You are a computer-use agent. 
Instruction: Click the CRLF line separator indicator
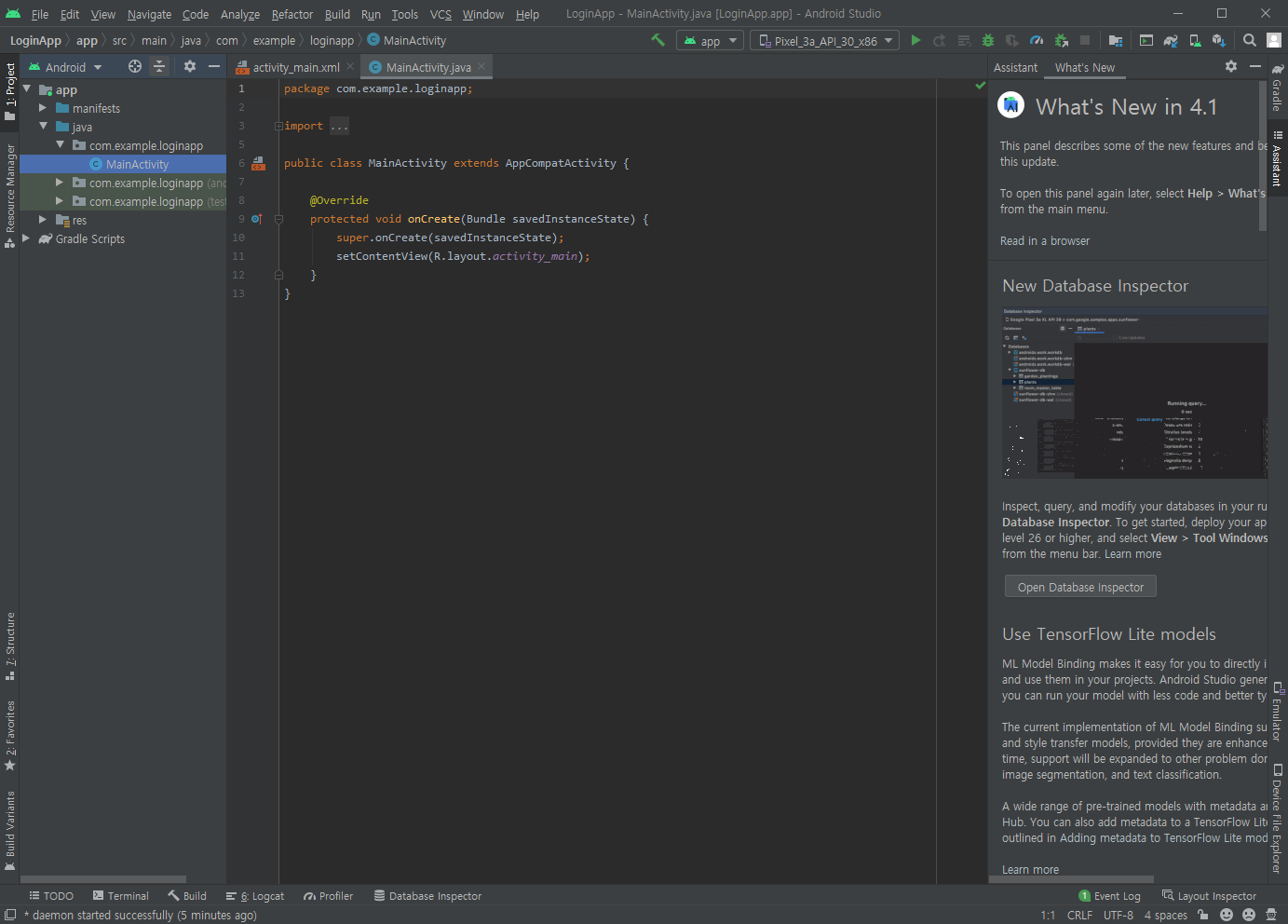1079,915
